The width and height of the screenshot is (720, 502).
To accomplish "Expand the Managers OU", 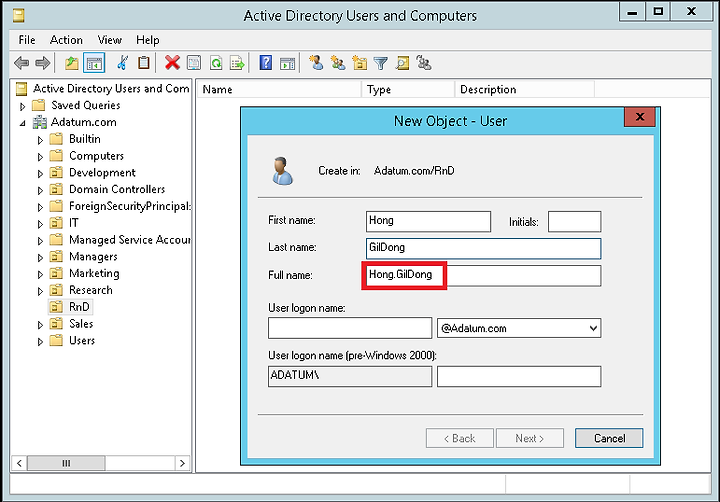I will tap(40, 258).
